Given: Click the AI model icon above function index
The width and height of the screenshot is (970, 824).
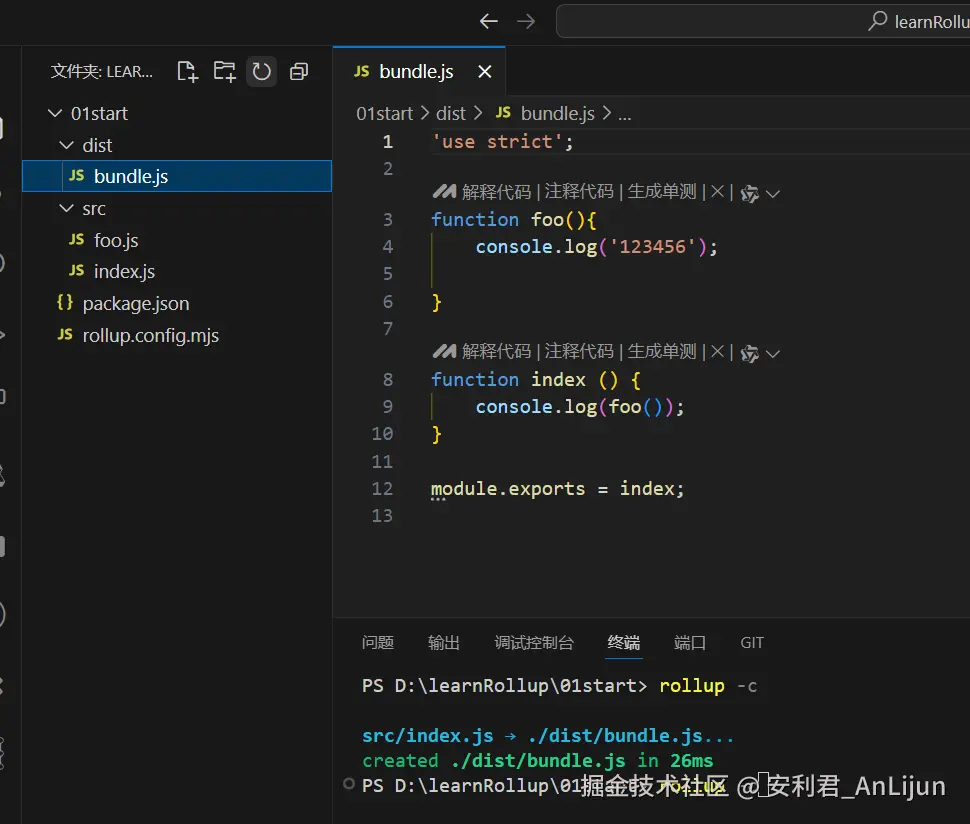Looking at the screenshot, I should click(x=750, y=353).
